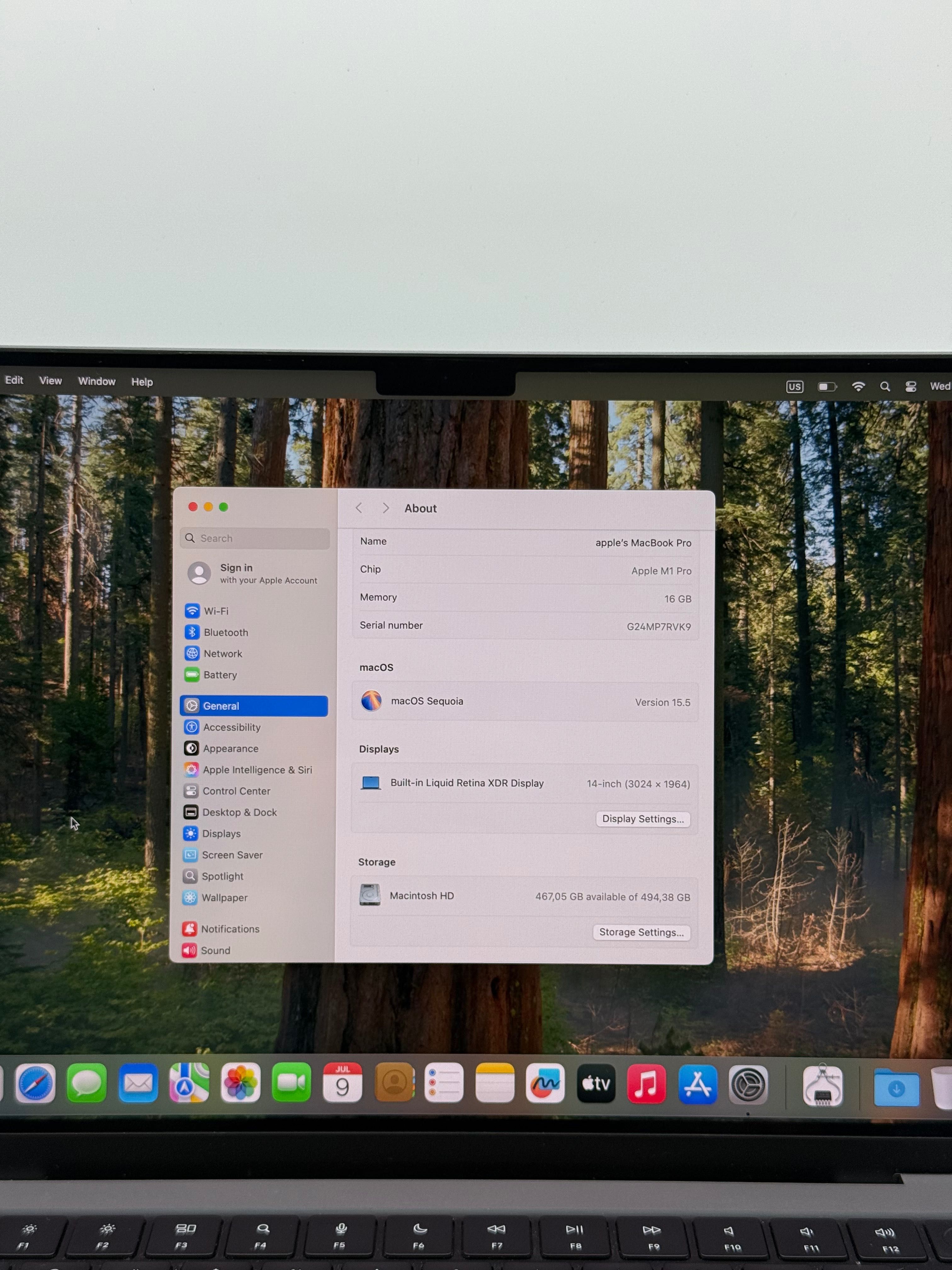Open Wi-Fi status menu bar icon
952x1270 pixels.
coord(858,386)
